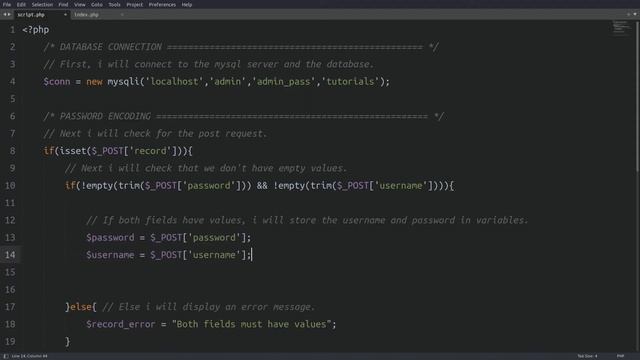Viewport: 640px width, 360px height.
Task: Click the closing brace on line 19
Action: click(68, 342)
